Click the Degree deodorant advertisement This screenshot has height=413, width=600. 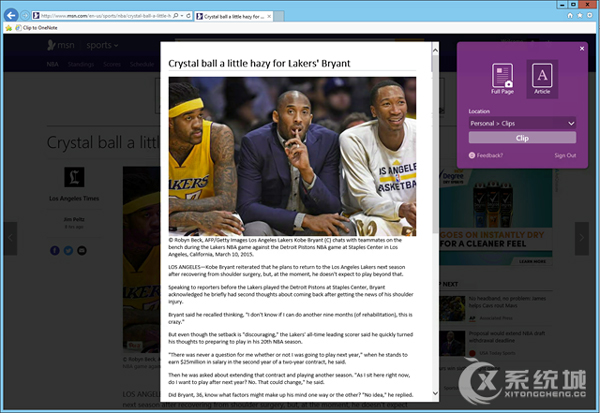pos(496,216)
